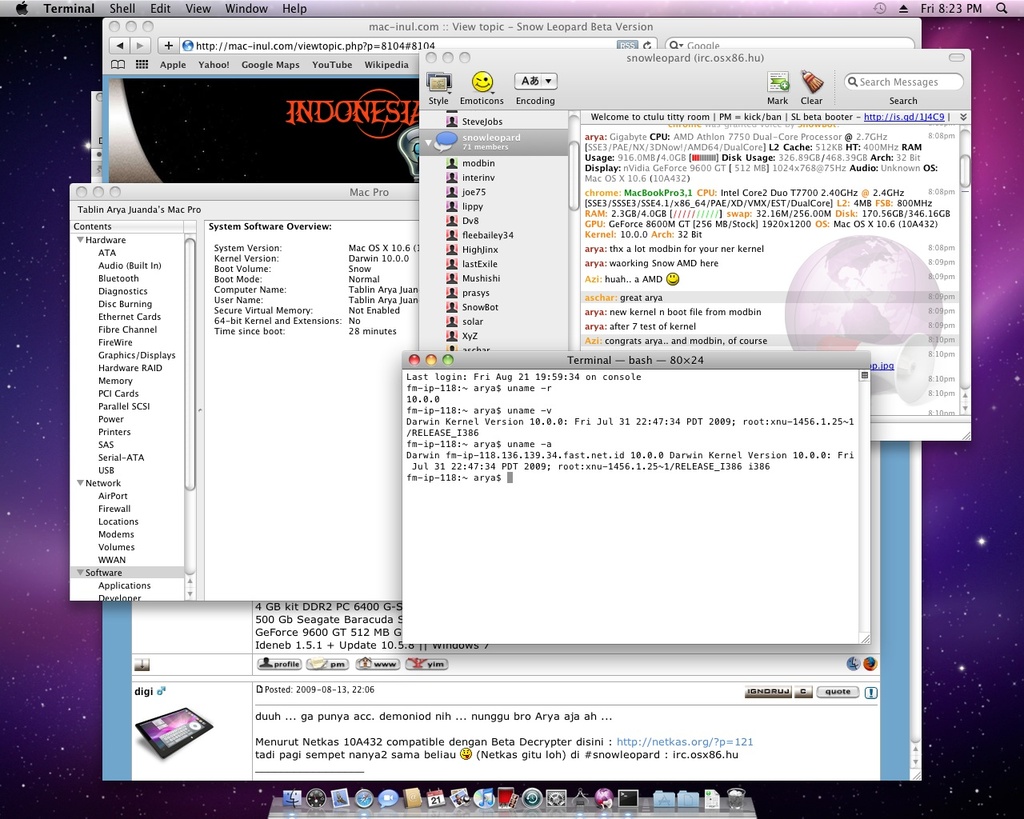Toggle the IRC window toolbar pill button
Image resolution: width=1024 pixels, height=819 pixels.
pos(957,57)
